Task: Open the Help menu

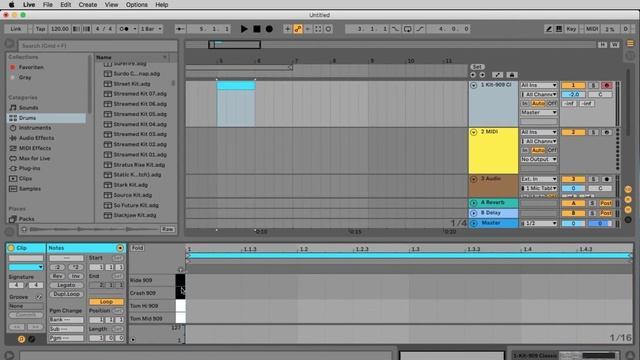Action: pyautogui.click(x=162, y=4)
